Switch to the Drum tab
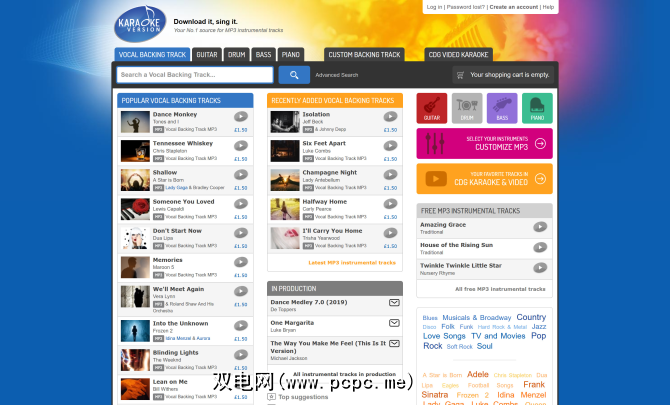670x405 pixels. (x=236, y=55)
